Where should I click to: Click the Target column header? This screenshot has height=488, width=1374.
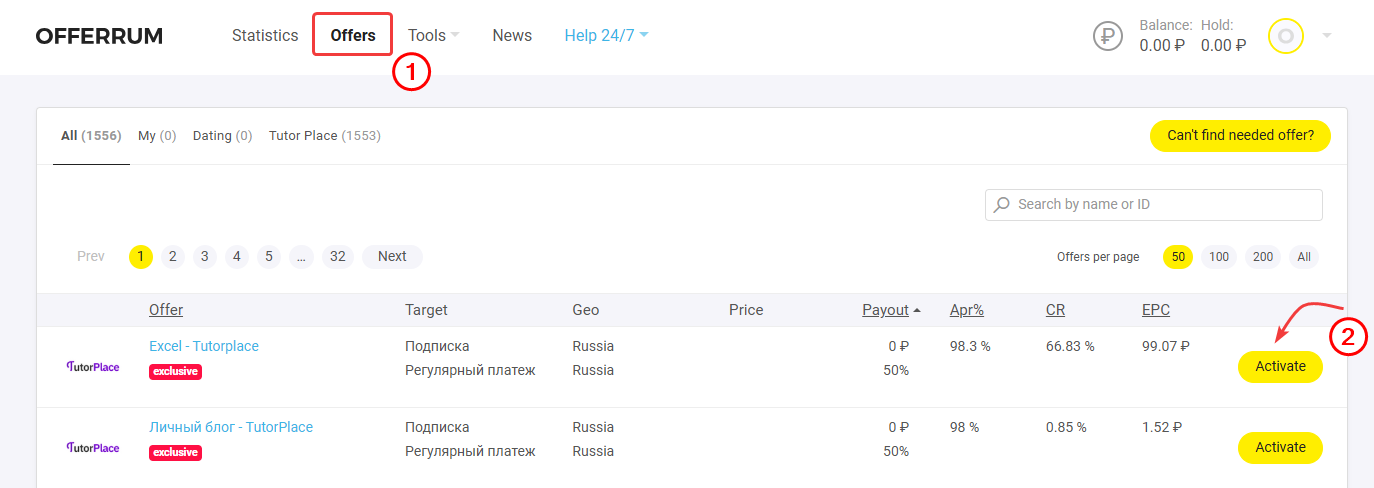point(426,310)
